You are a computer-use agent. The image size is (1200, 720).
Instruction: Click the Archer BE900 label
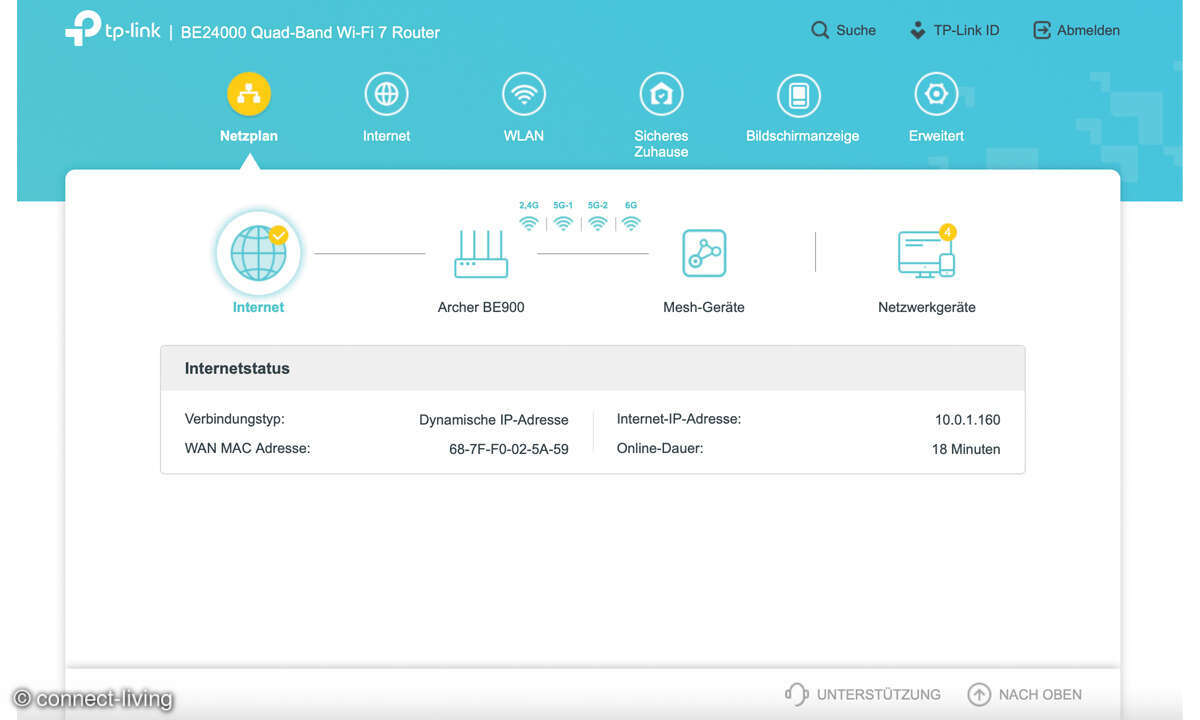[x=481, y=307]
